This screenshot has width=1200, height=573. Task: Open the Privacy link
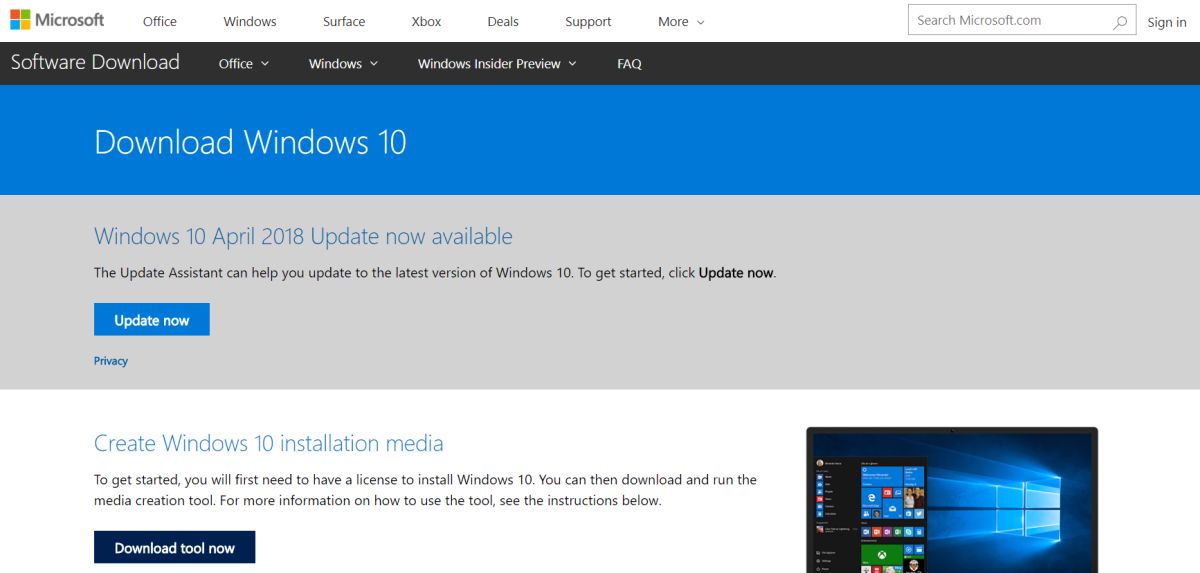[x=111, y=361]
